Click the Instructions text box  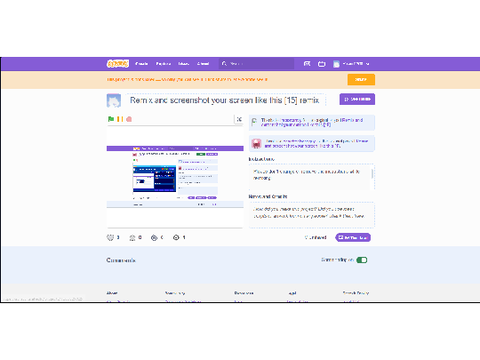(312, 177)
